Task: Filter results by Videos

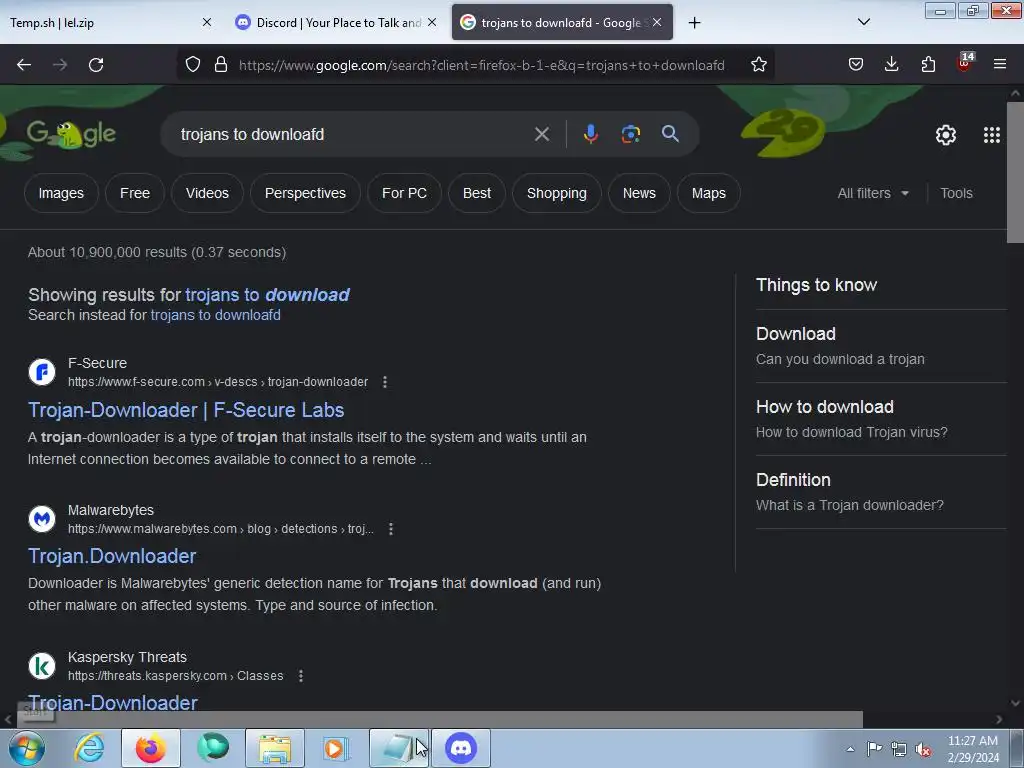Action: click(x=207, y=193)
